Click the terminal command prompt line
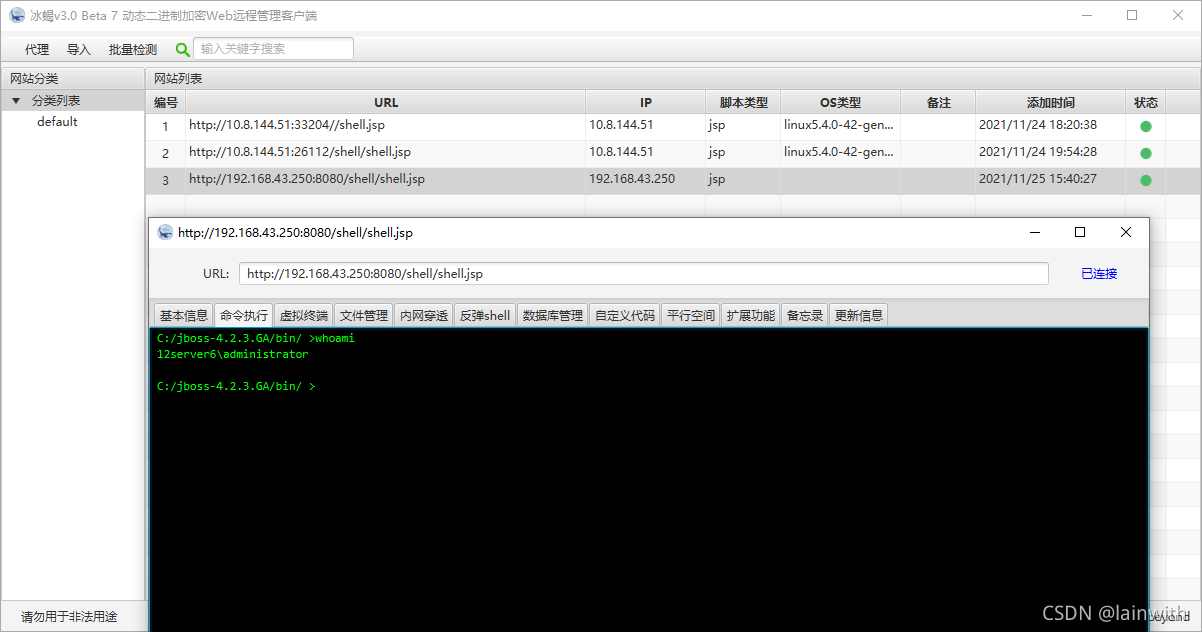 tap(236, 386)
